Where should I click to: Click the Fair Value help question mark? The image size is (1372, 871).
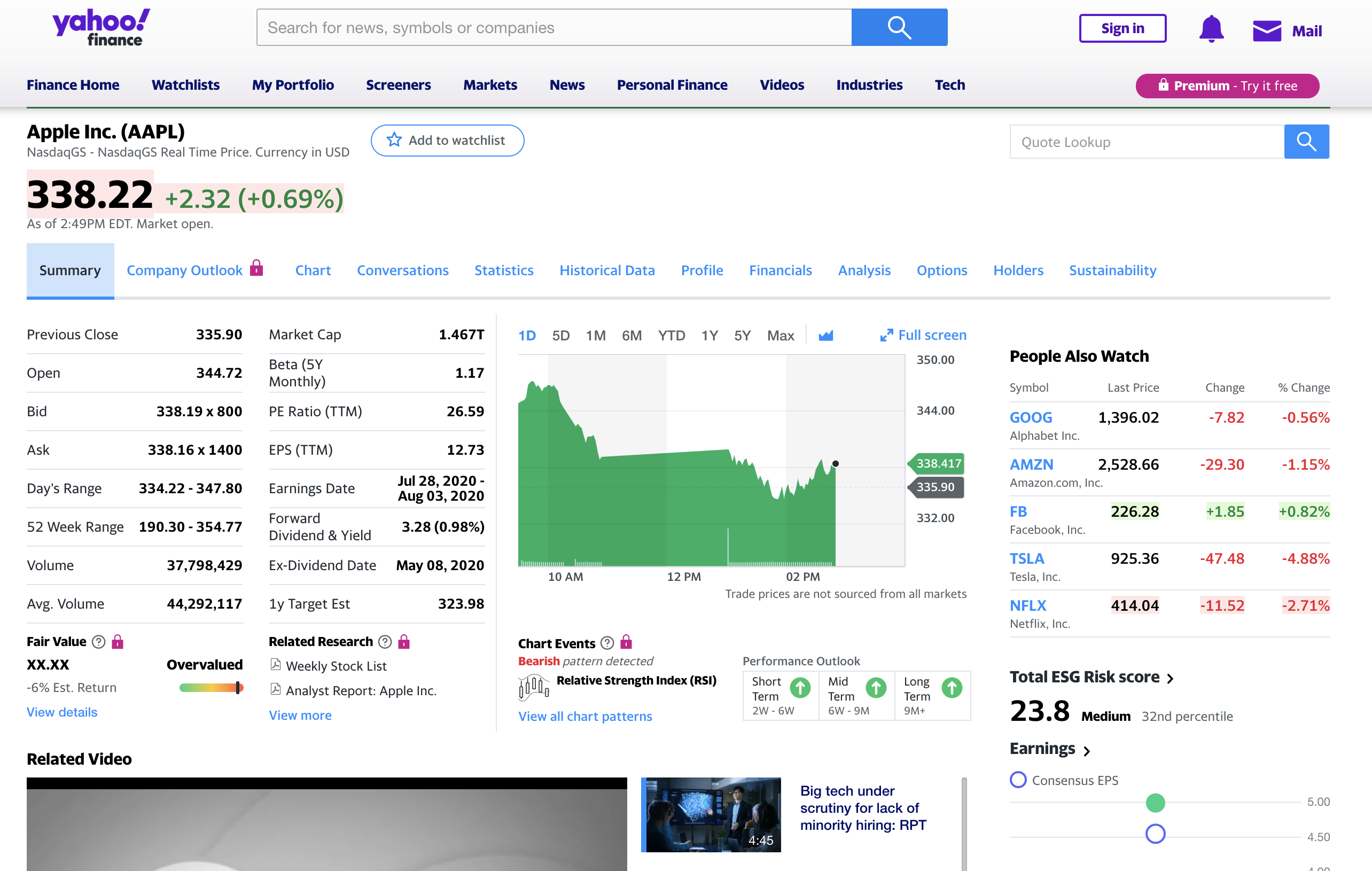(98, 642)
